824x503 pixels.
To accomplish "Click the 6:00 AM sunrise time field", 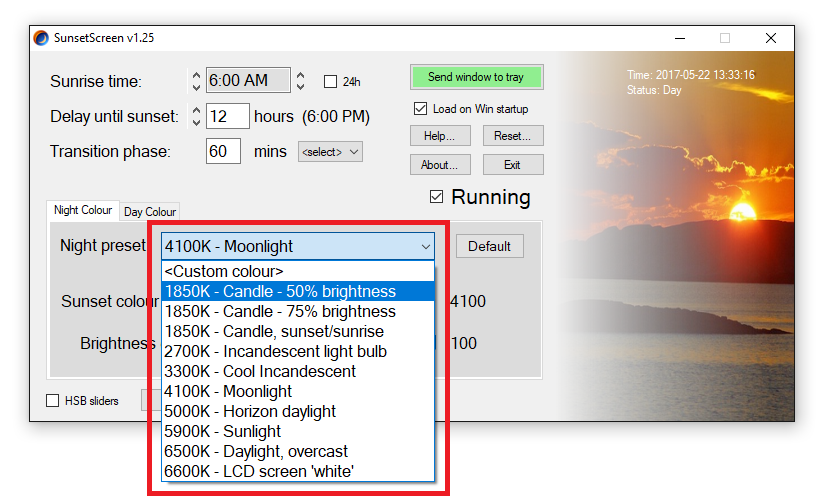I will pos(248,80).
